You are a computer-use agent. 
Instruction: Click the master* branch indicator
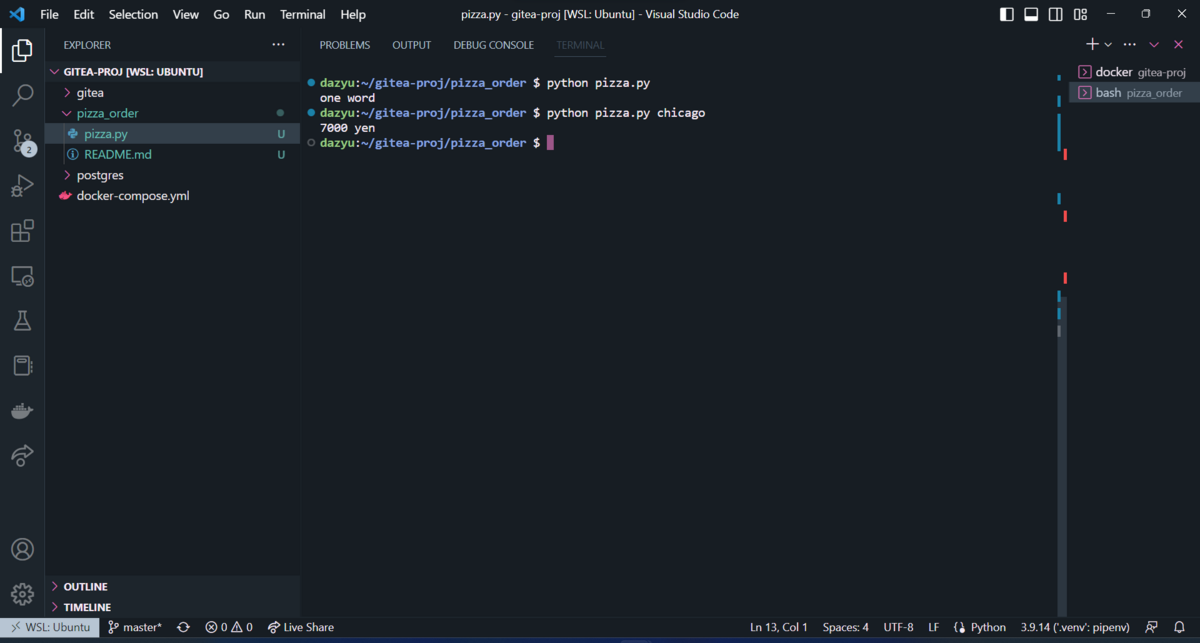134,627
